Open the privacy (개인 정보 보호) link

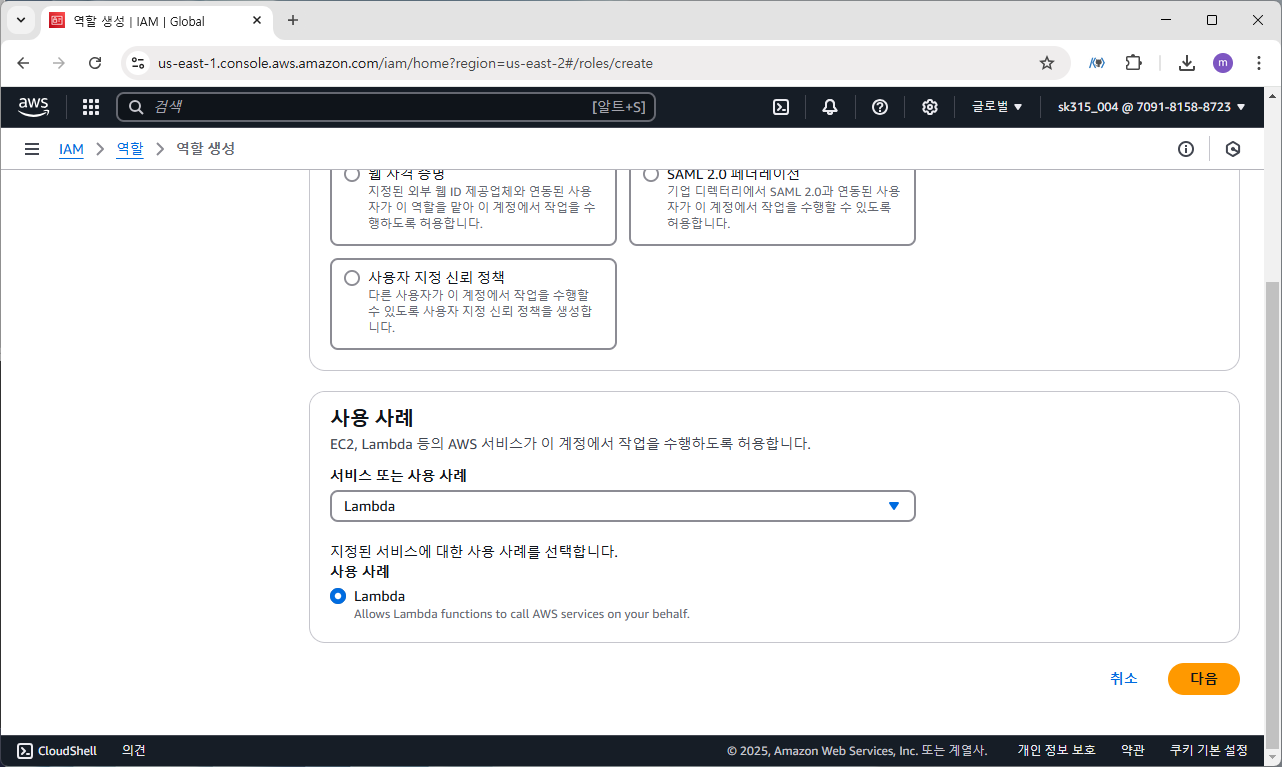pyautogui.click(x=1057, y=750)
